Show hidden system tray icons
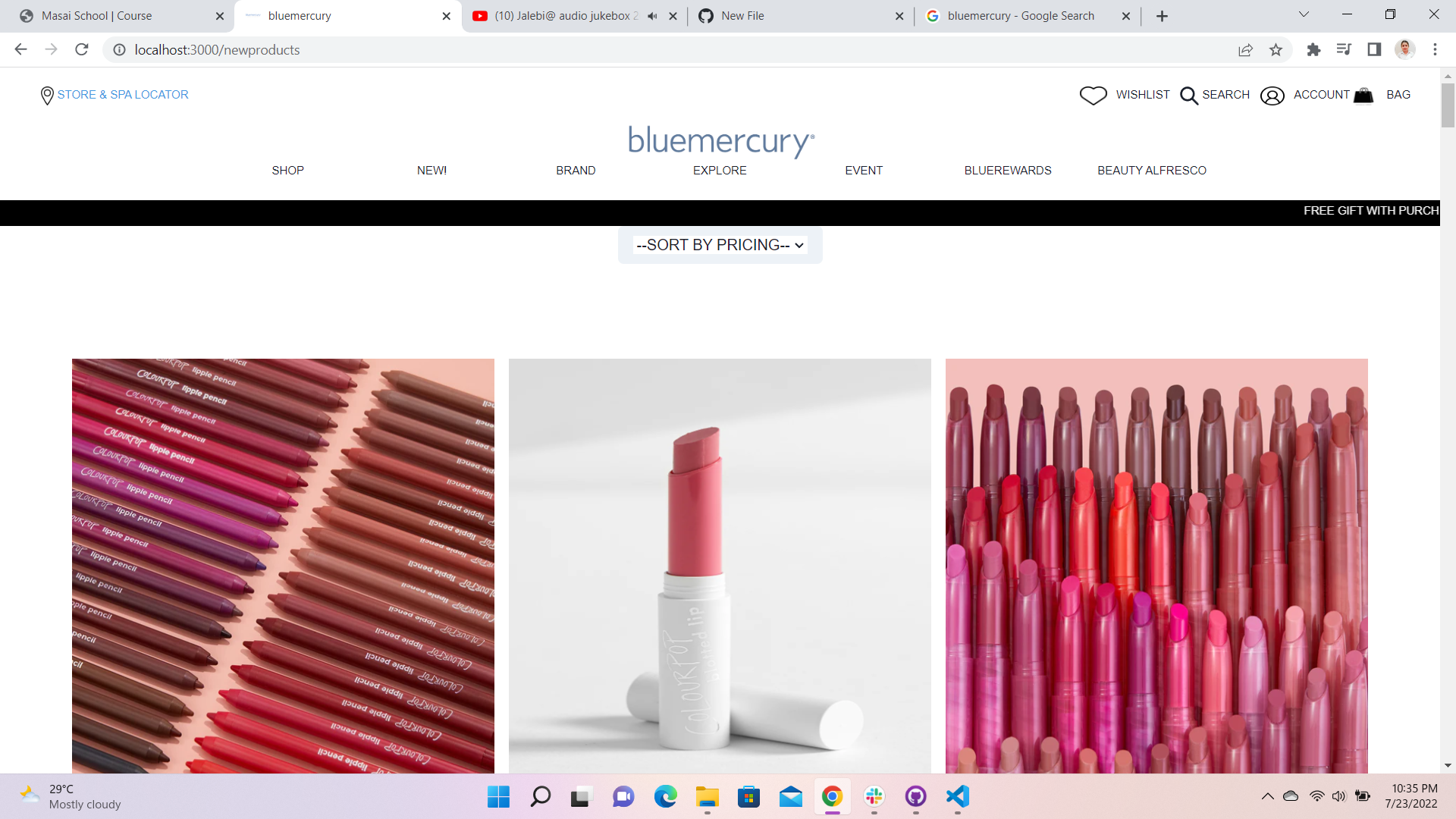Viewport: 1456px width, 819px height. click(1267, 796)
